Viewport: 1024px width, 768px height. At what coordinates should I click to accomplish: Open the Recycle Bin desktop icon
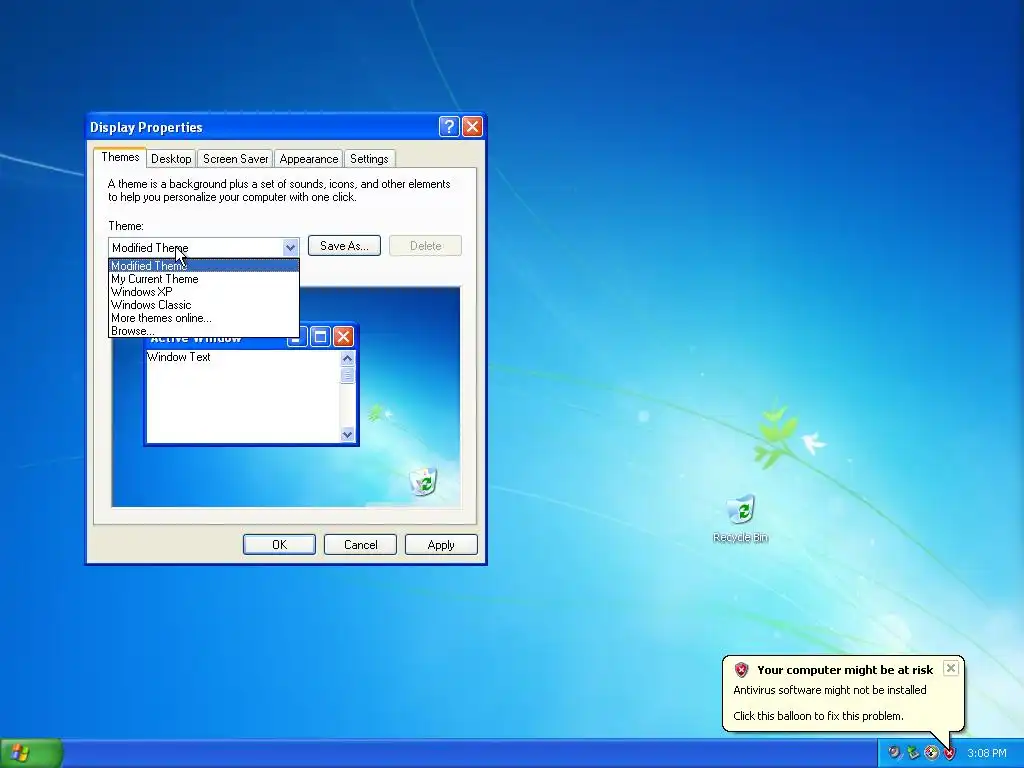(x=741, y=519)
